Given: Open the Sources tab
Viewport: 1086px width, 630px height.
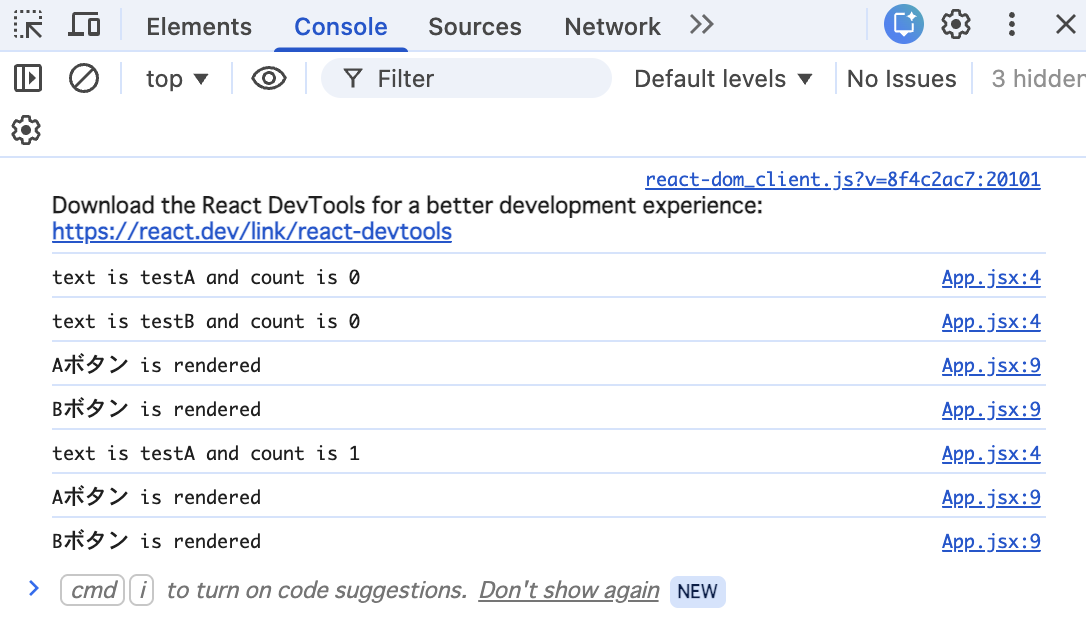Looking at the screenshot, I should 475,27.
